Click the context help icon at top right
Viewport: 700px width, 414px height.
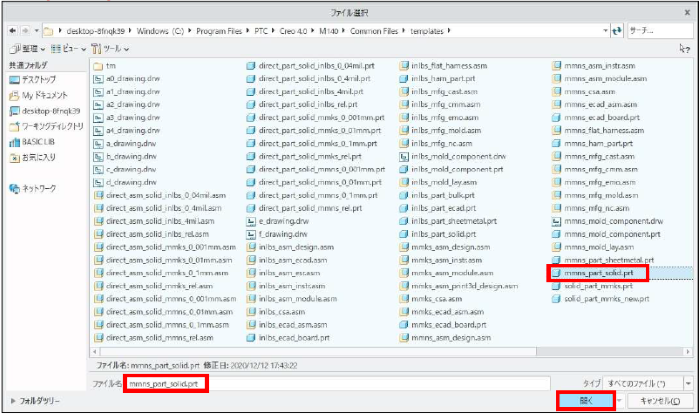coord(688,48)
